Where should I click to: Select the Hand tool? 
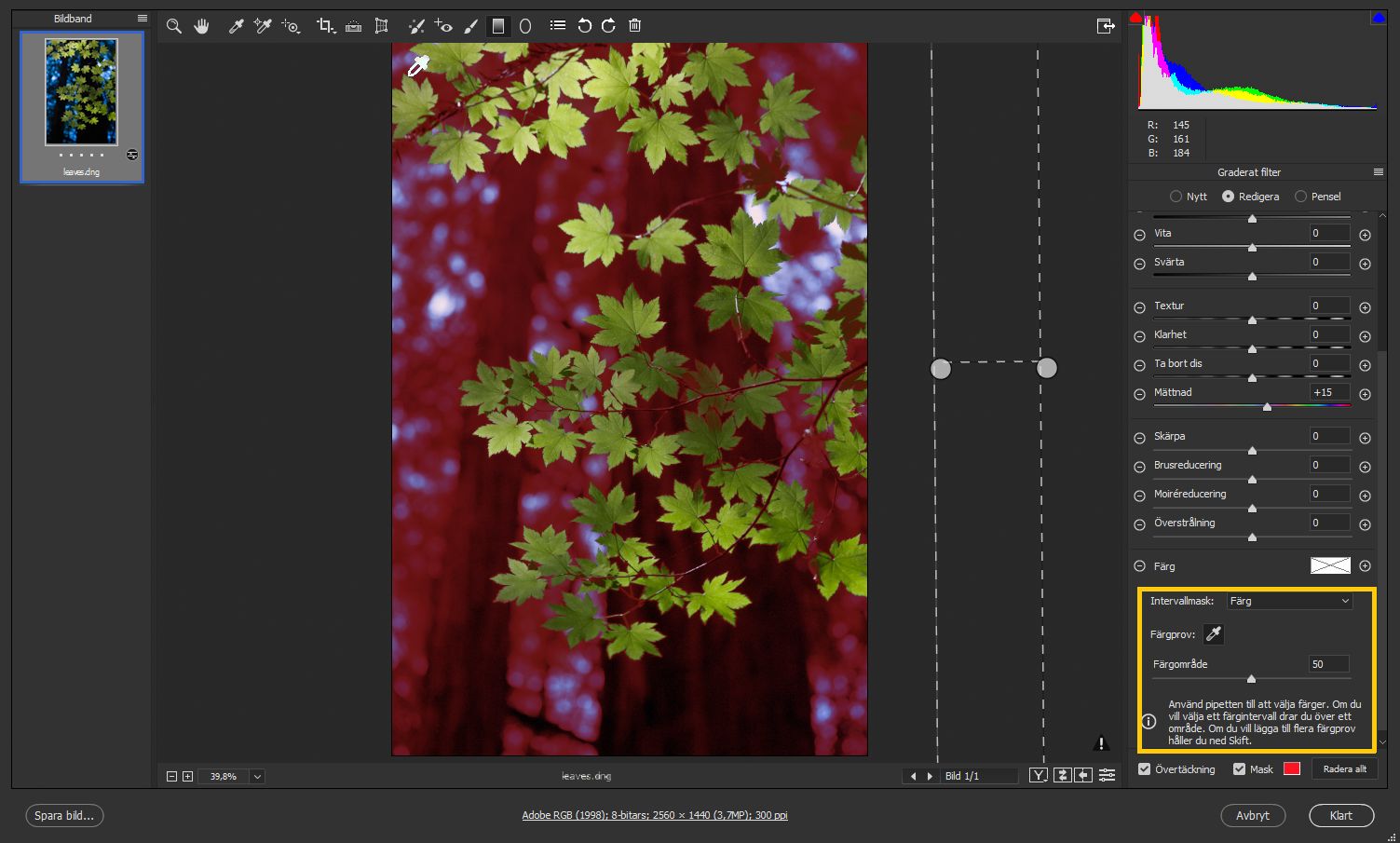[201, 26]
